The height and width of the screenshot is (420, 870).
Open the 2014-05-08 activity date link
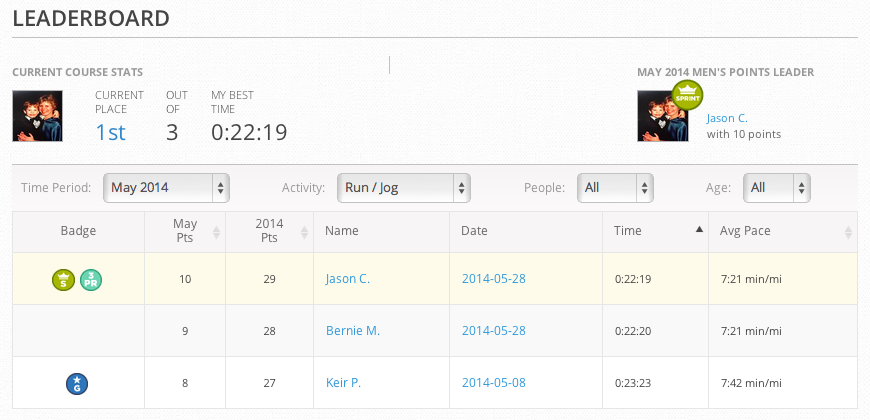click(493, 382)
